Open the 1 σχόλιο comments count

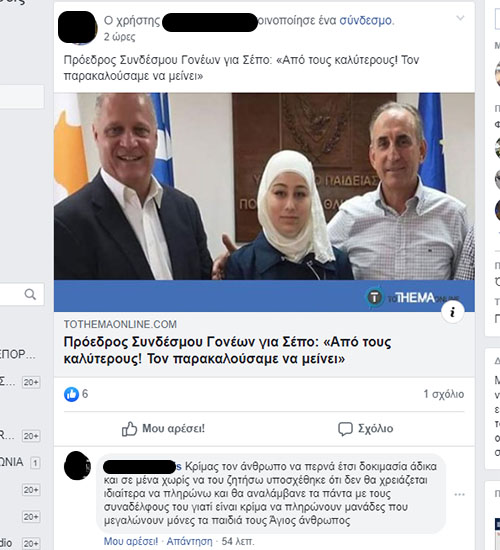(x=444, y=394)
